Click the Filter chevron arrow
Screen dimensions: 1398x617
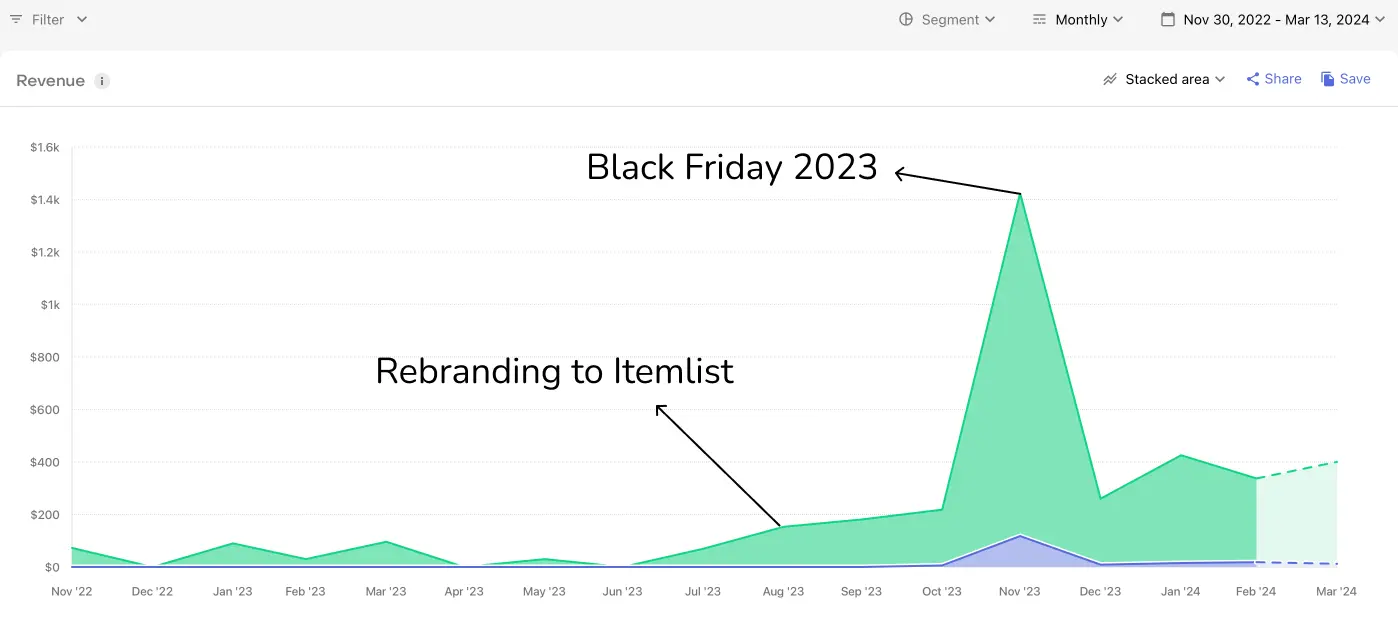(x=82, y=19)
